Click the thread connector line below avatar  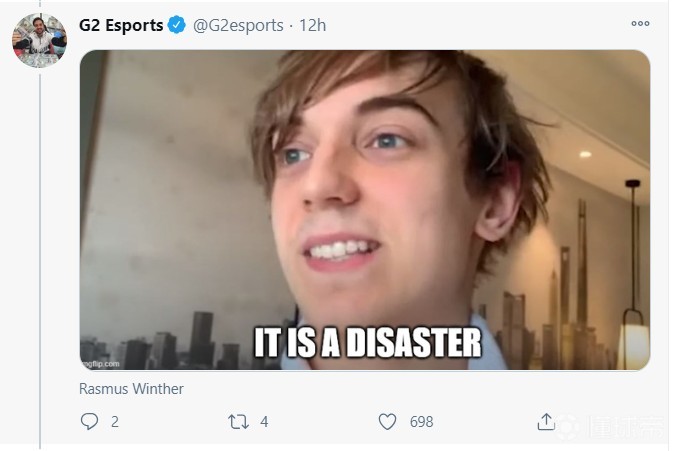pyautogui.click(x=40, y=261)
